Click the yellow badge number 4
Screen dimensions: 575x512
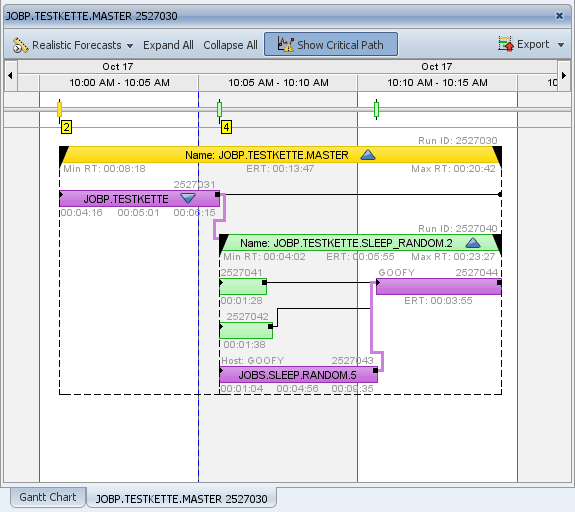click(x=226, y=127)
